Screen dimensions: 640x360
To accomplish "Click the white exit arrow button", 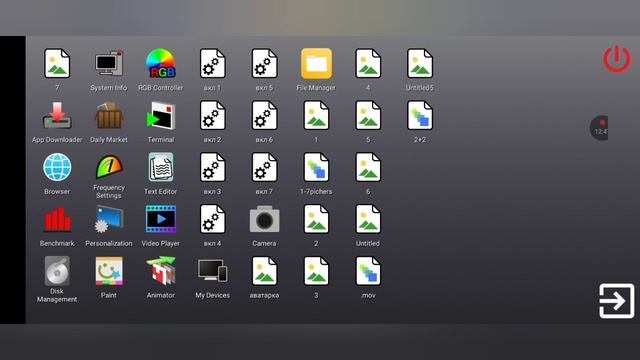I will pos(617,301).
